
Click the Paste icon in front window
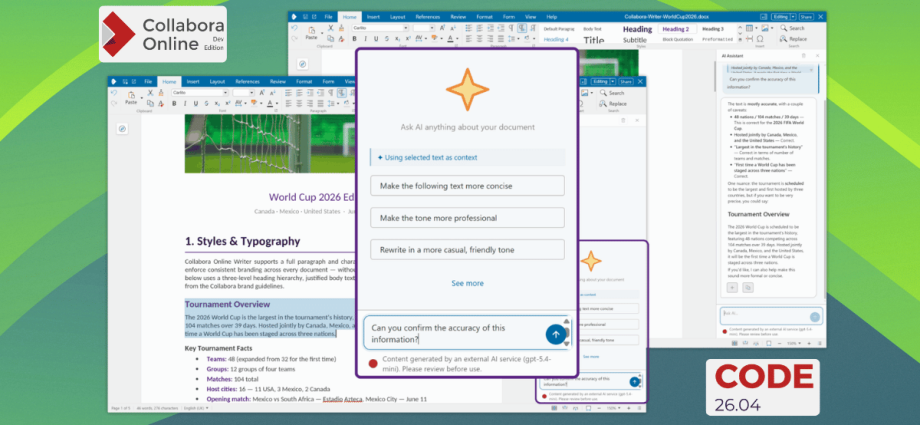[x=131, y=97]
